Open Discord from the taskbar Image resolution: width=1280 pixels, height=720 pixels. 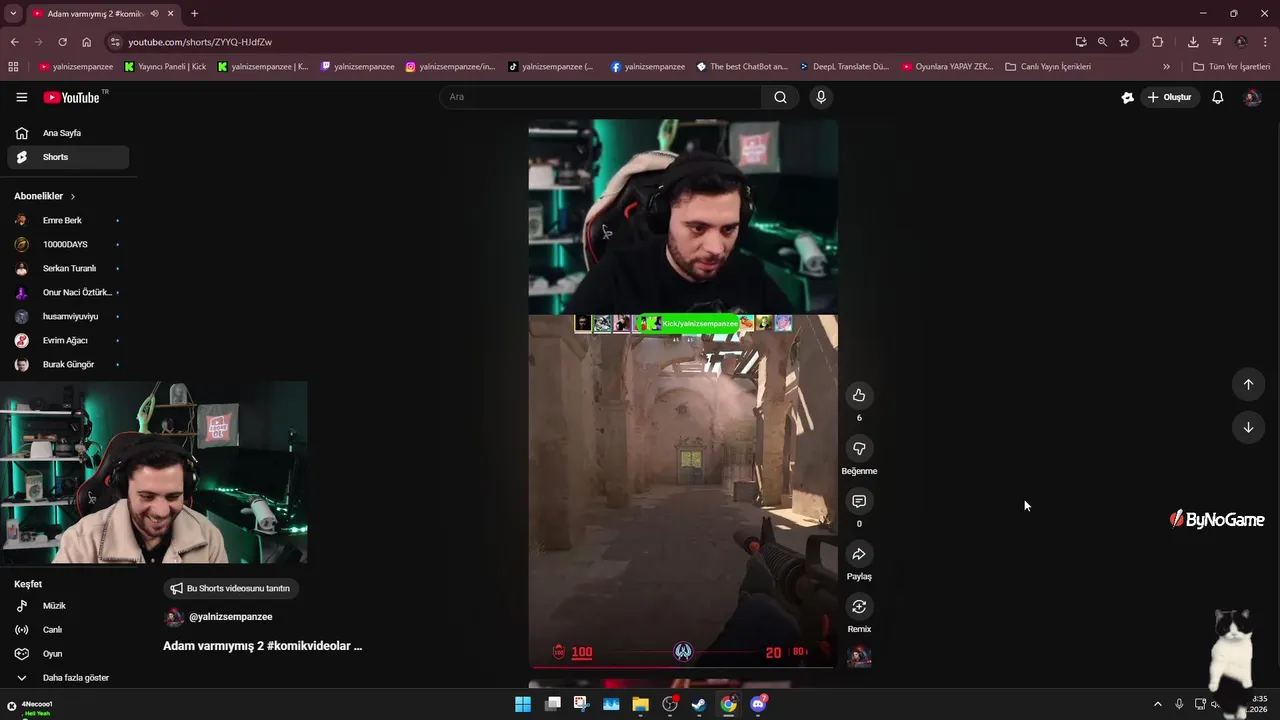click(x=758, y=704)
